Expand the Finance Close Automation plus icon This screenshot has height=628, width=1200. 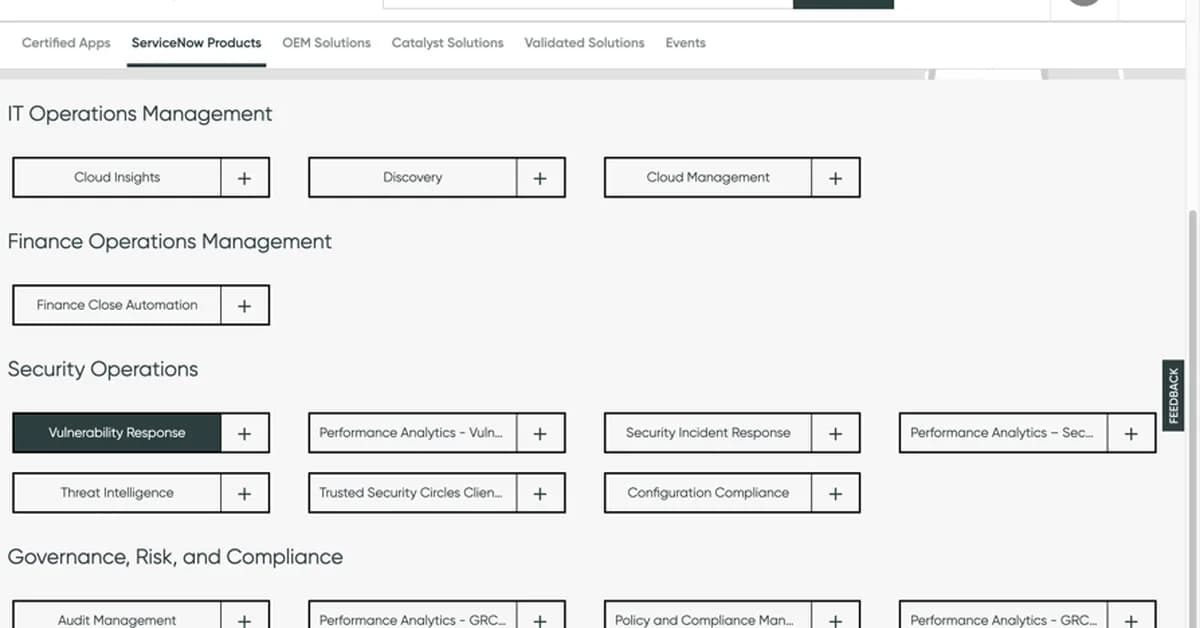tap(245, 306)
